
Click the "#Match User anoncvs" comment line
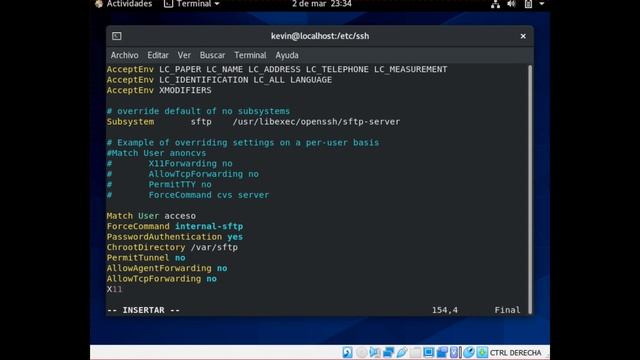156,153
